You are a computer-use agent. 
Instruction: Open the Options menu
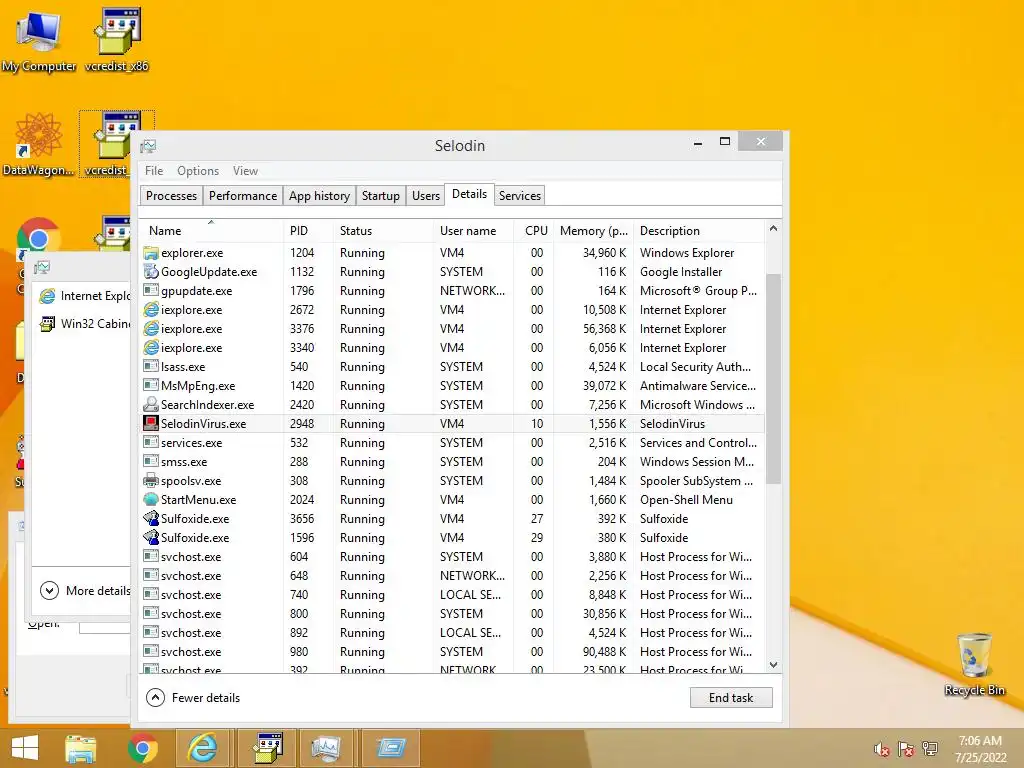point(198,170)
